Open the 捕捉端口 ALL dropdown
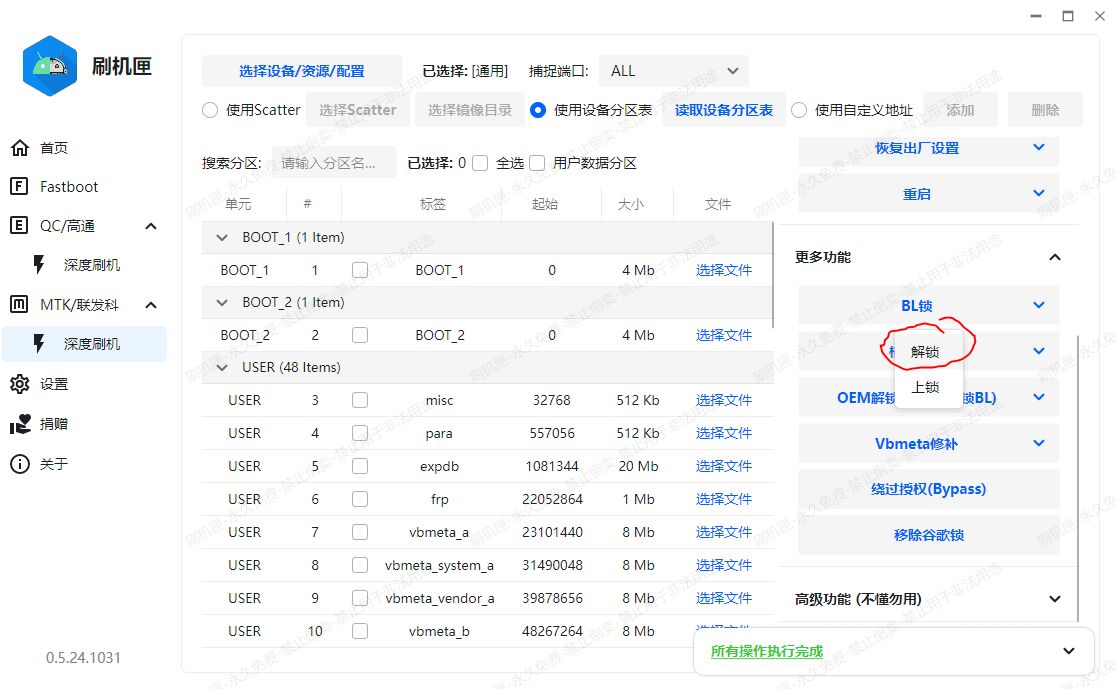This screenshot has width=1116, height=689. 673,71
